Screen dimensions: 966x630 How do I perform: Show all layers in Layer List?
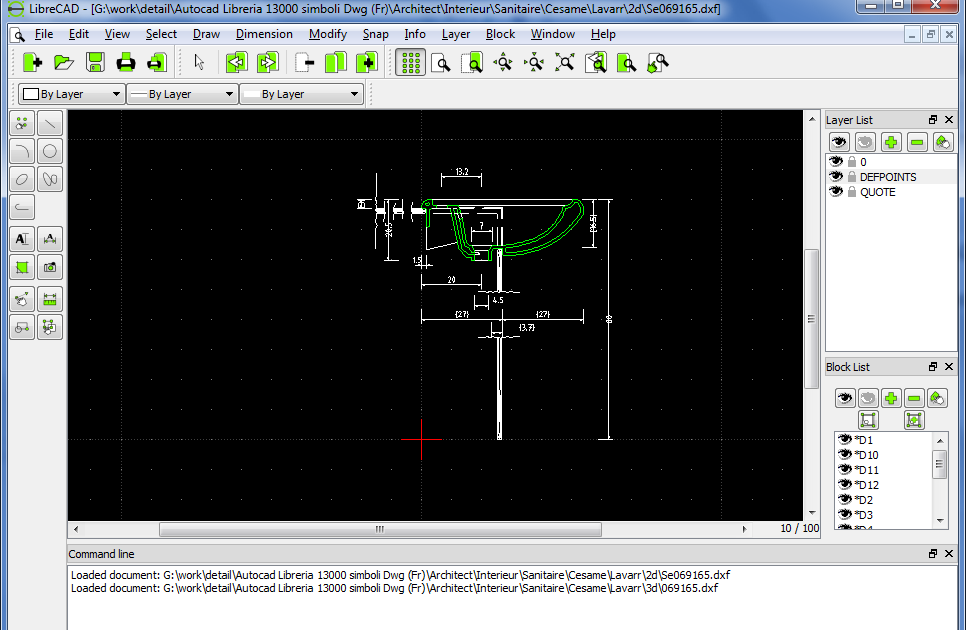[839, 142]
